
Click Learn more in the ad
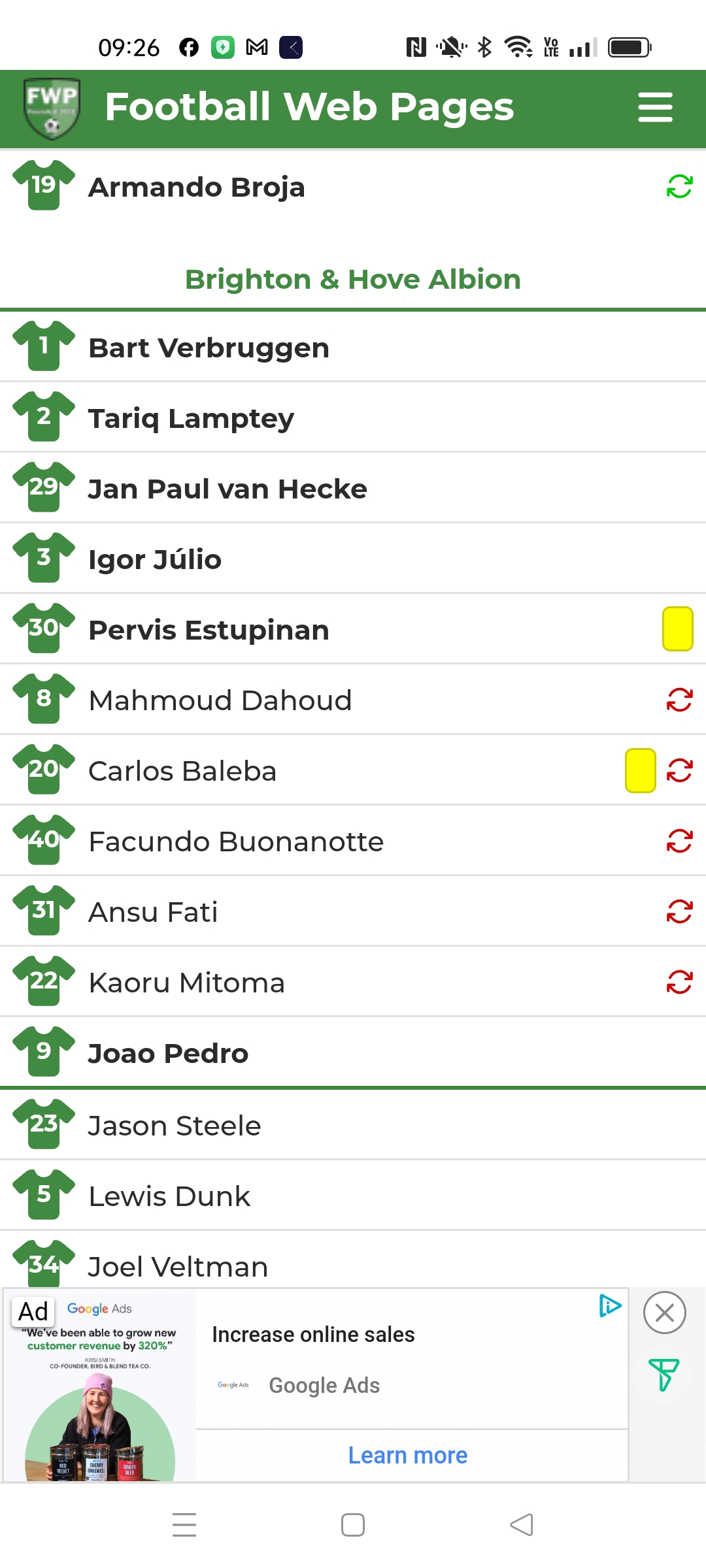tap(408, 1455)
